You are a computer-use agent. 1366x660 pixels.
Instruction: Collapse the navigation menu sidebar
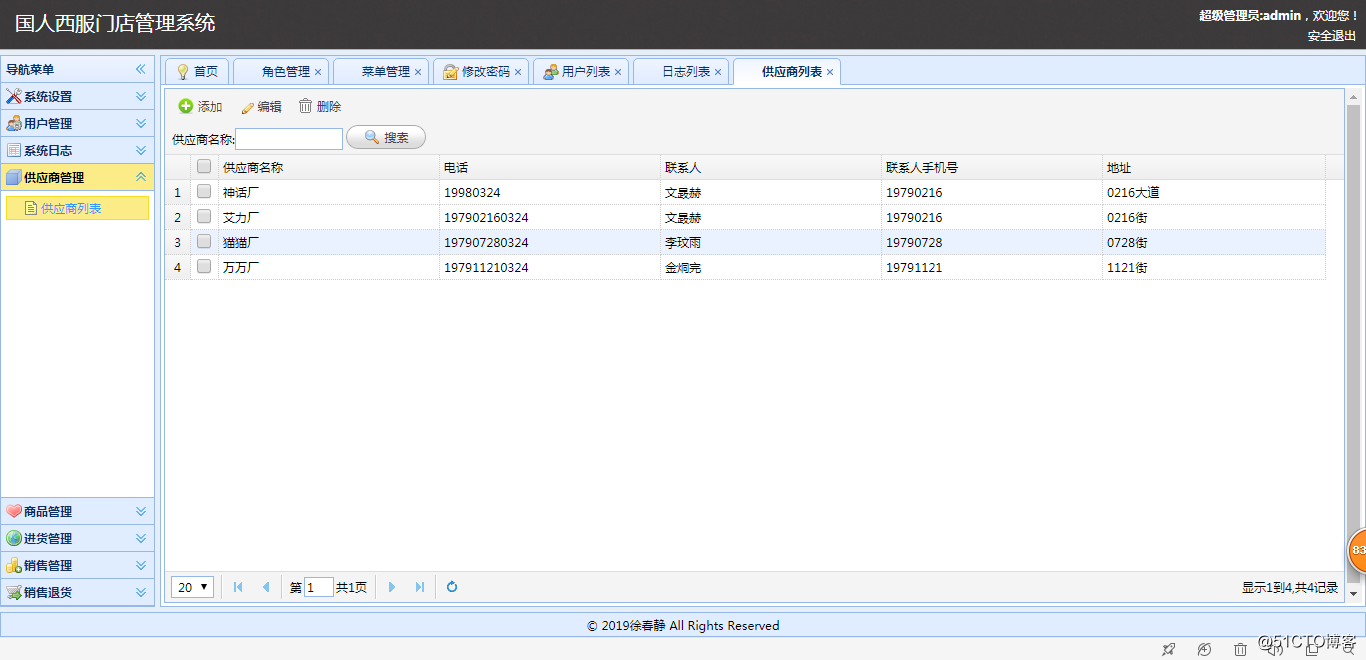141,69
